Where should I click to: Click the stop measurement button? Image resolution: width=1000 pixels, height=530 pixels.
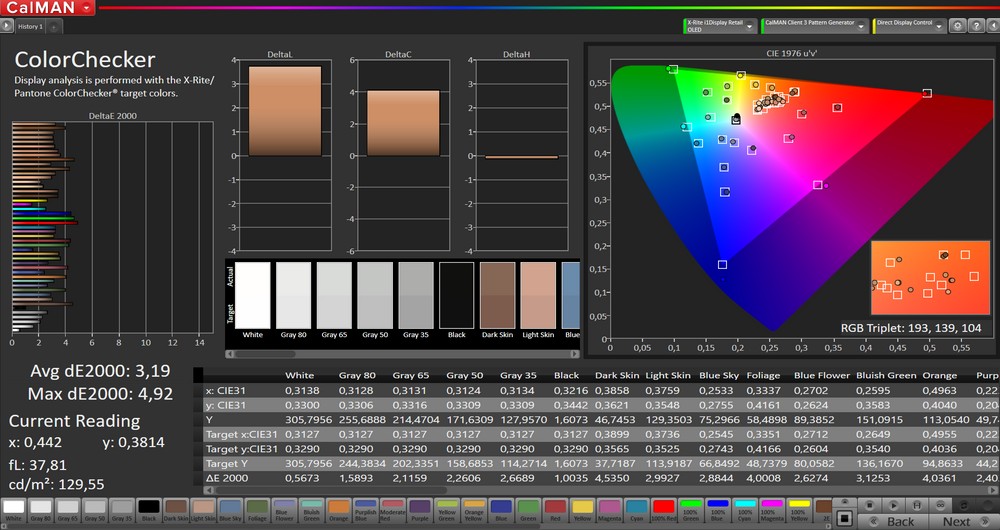[x=869, y=505]
